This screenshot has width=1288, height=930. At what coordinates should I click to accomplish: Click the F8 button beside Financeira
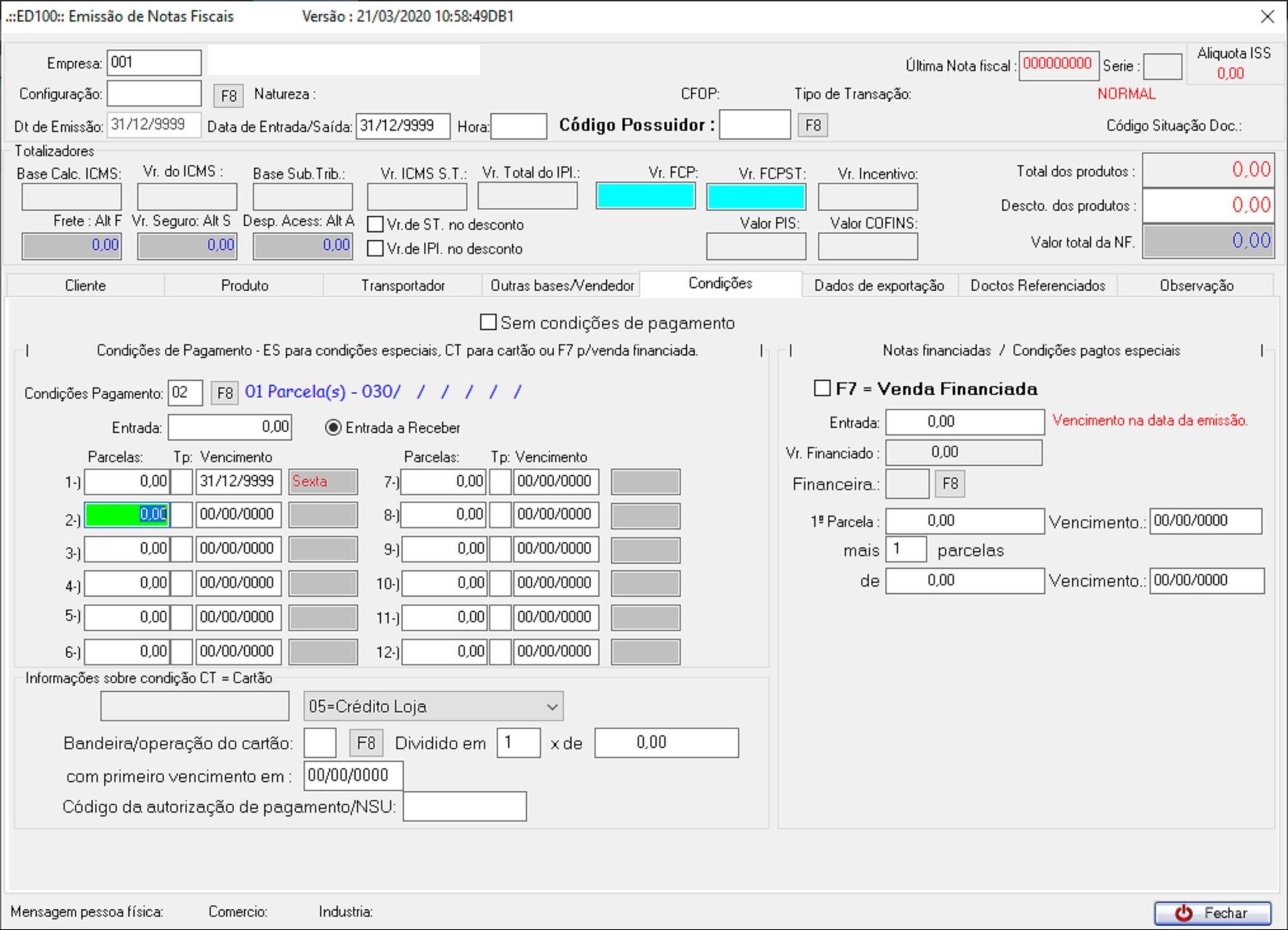click(x=949, y=484)
